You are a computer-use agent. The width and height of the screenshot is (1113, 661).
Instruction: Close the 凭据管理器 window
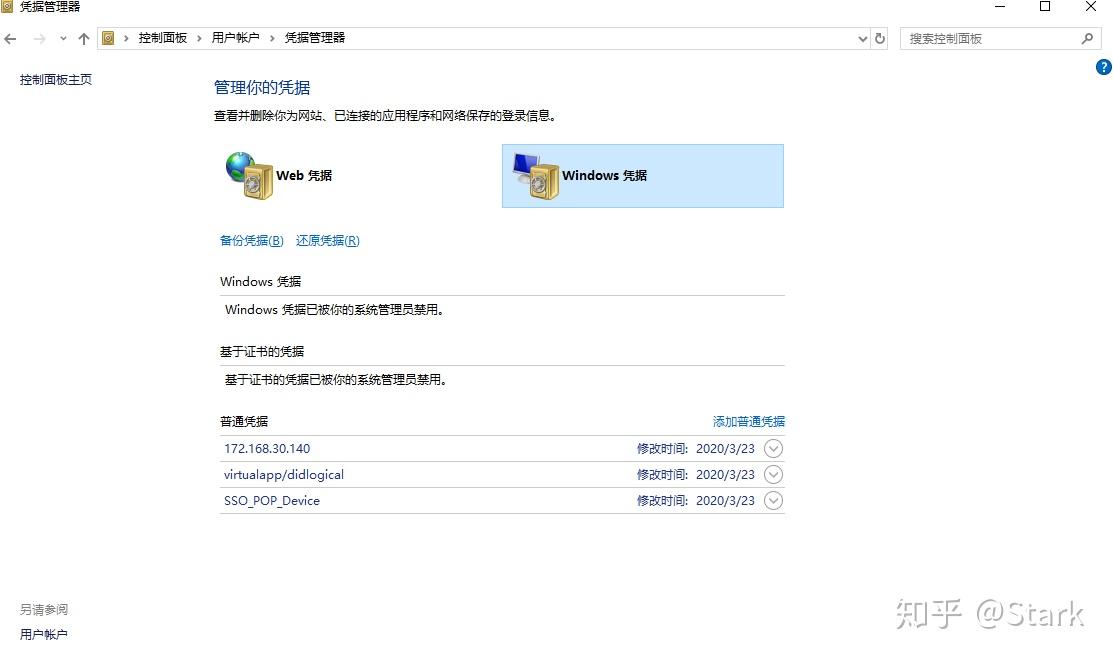[1091, 6]
